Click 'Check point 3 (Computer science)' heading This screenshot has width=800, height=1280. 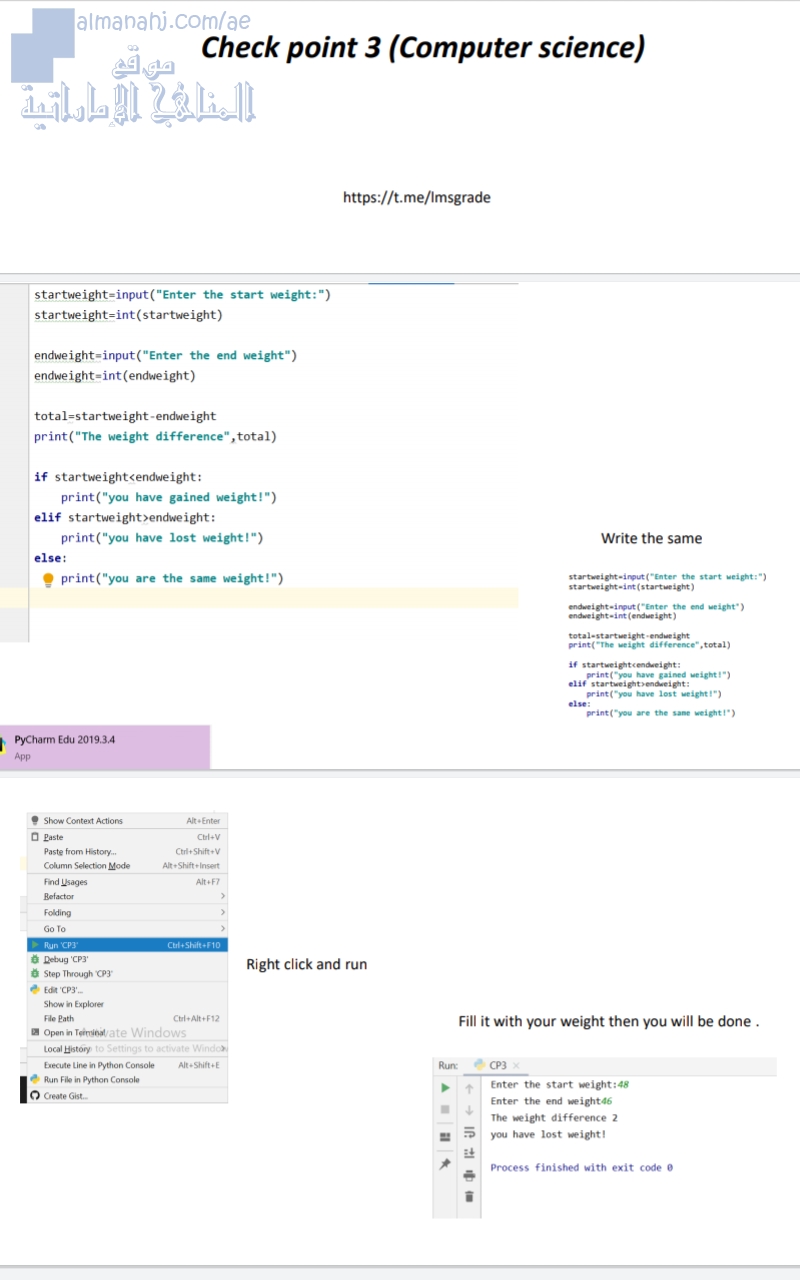[x=423, y=47]
